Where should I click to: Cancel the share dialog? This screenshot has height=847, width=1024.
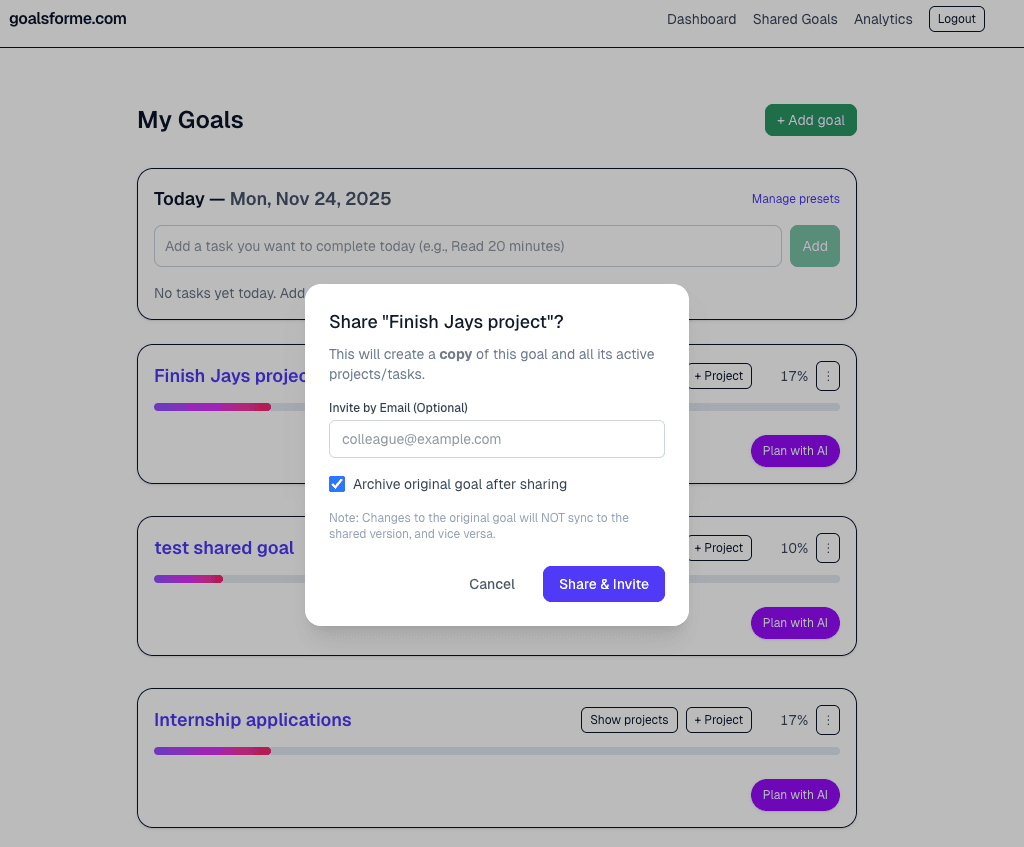click(x=491, y=584)
